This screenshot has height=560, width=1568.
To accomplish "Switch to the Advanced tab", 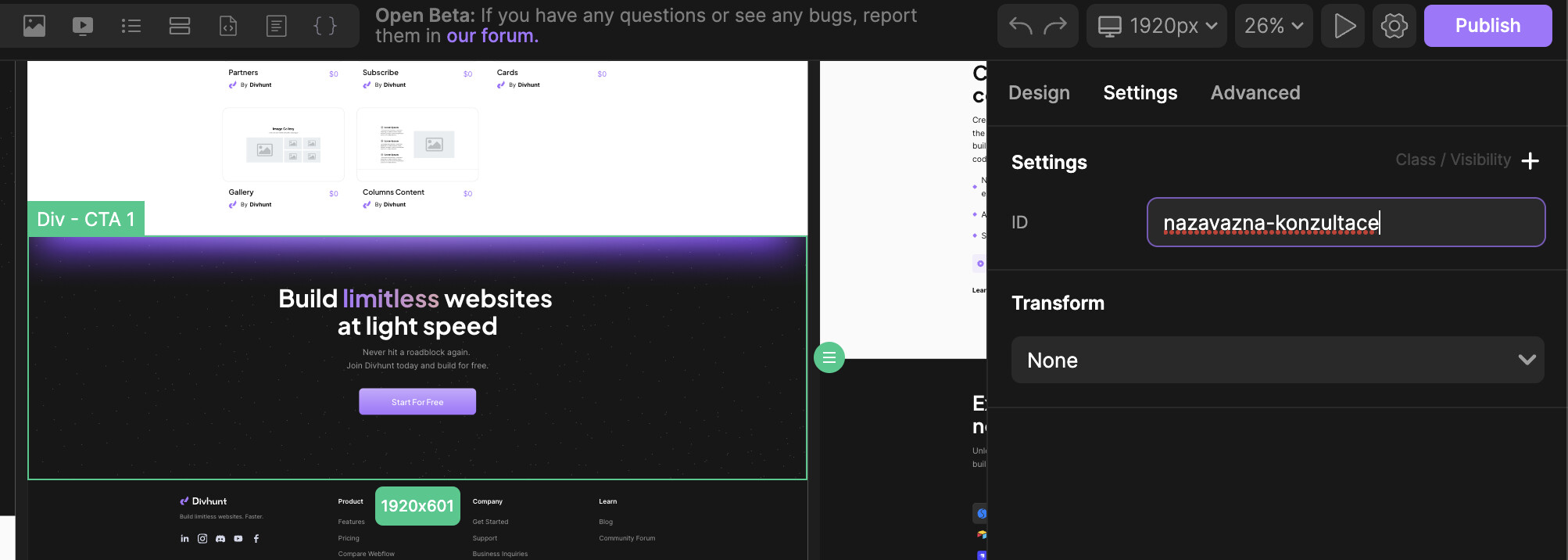I will tap(1255, 93).
